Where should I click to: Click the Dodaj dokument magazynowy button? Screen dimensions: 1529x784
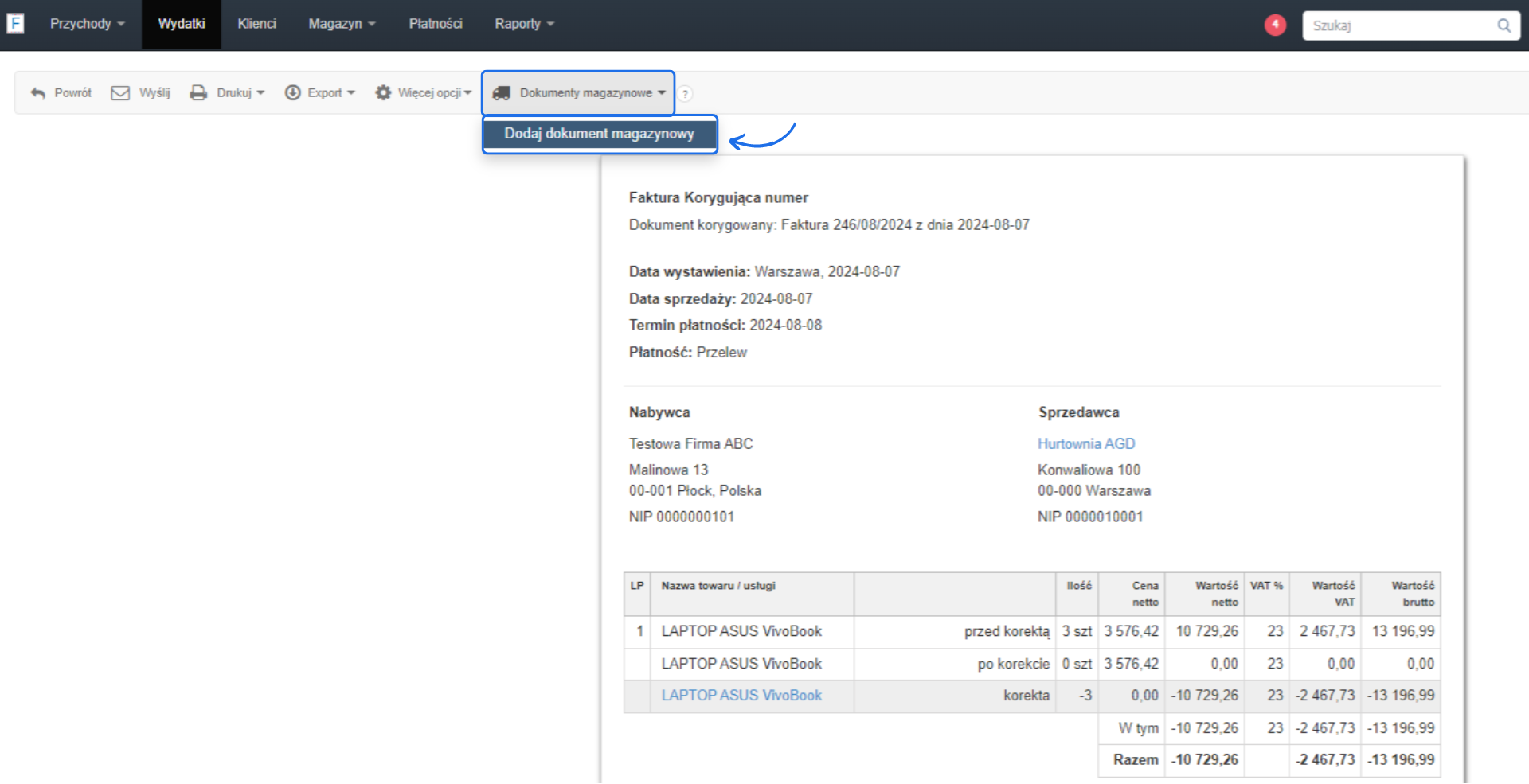[599, 134]
